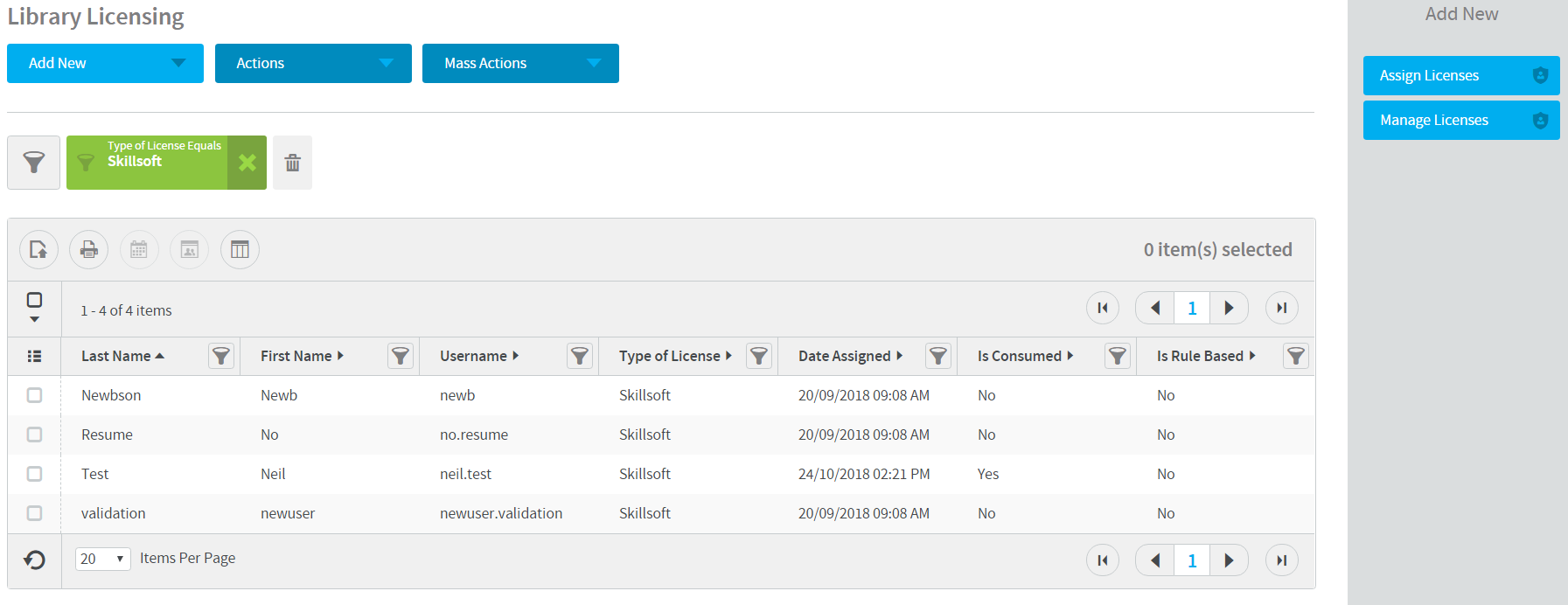
Task: Click first name newuser
Action: click(x=288, y=513)
